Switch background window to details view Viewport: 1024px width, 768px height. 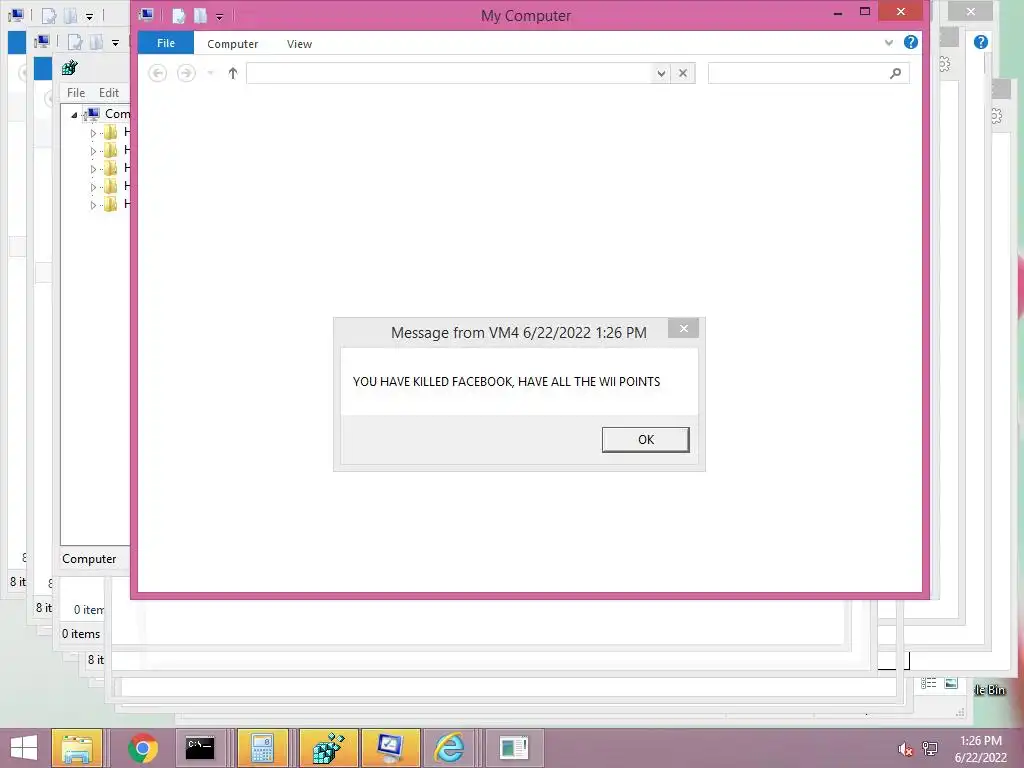coord(929,683)
